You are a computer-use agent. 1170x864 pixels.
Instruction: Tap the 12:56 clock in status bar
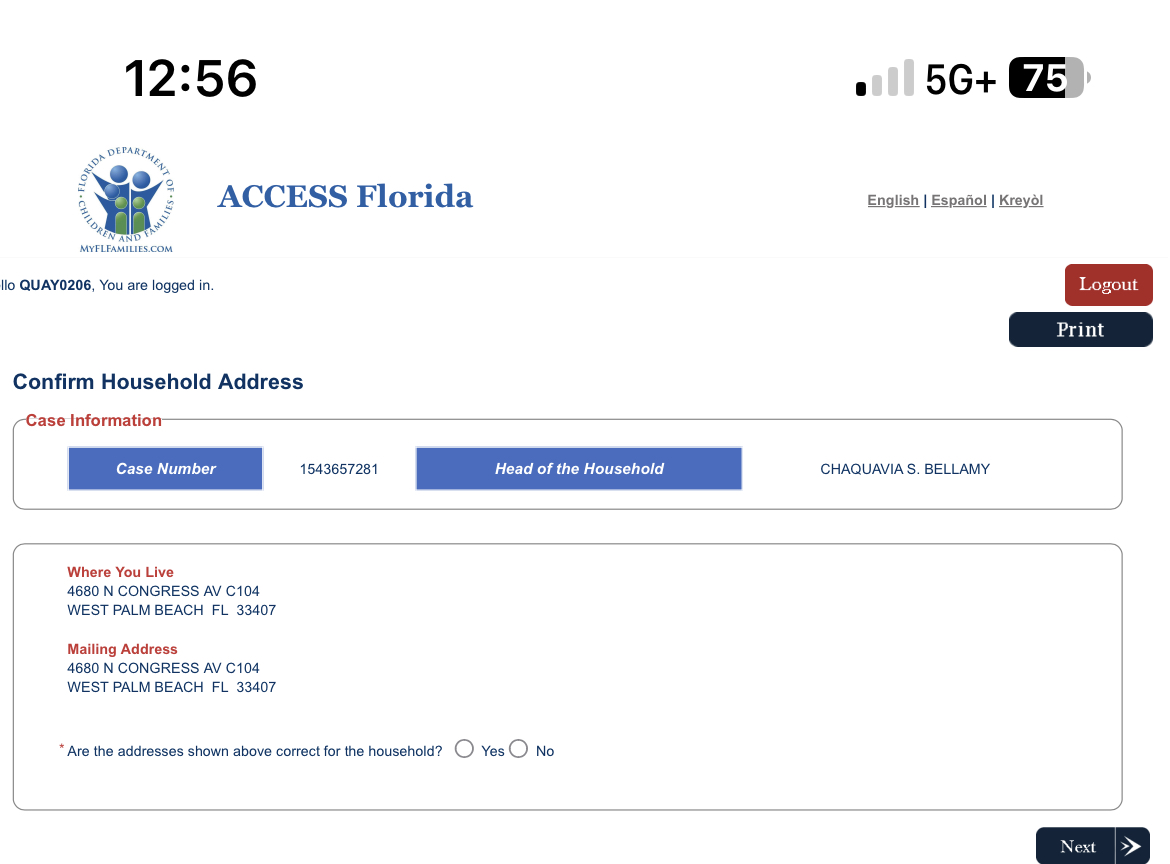tap(190, 78)
